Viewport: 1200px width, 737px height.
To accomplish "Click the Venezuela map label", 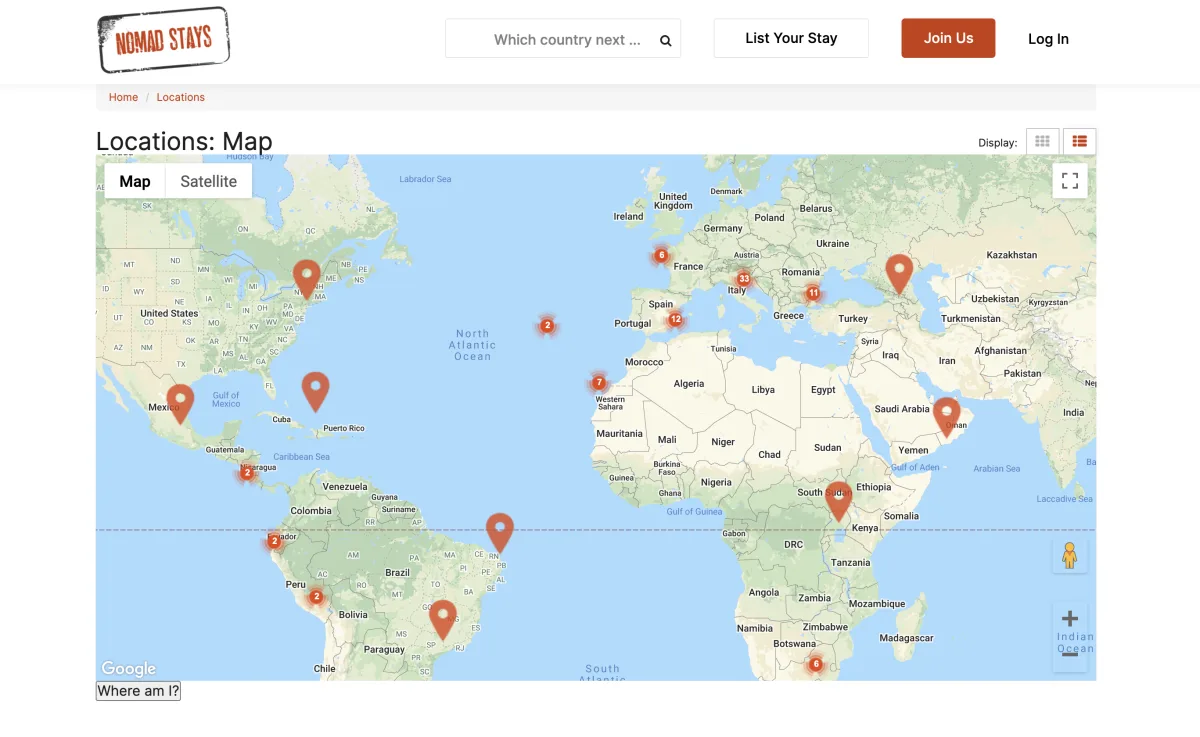I will (x=345, y=486).
